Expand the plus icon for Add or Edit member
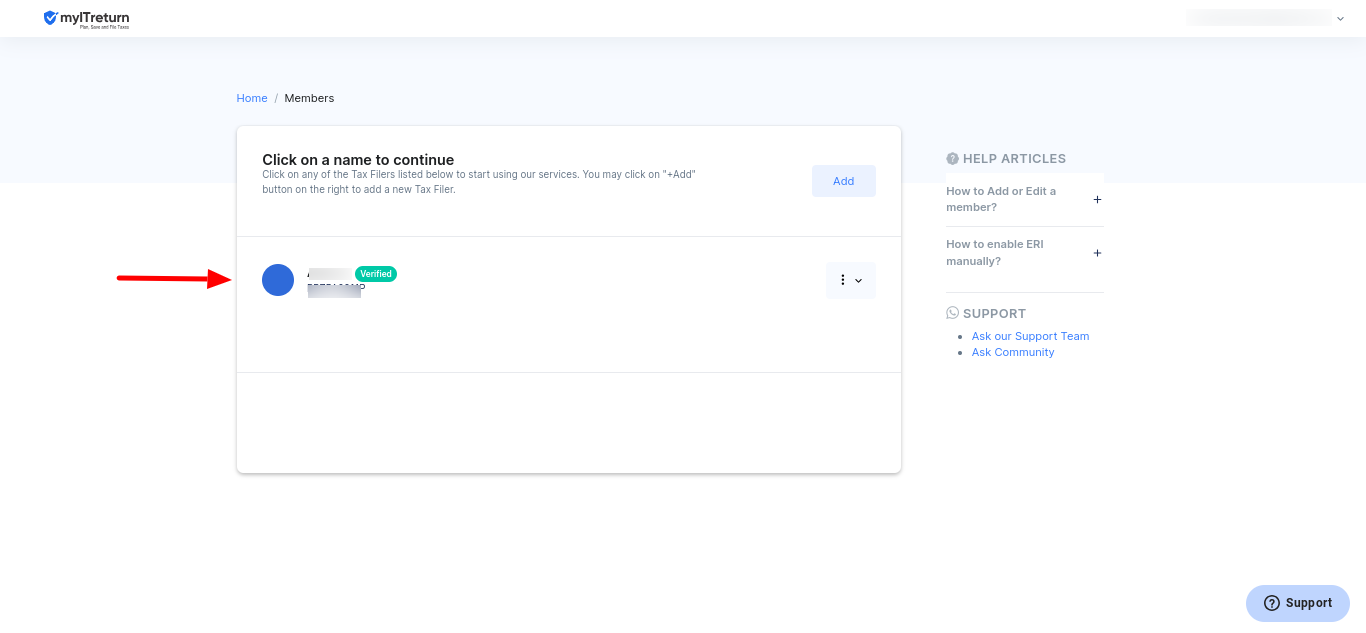 tap(1097, 199)
